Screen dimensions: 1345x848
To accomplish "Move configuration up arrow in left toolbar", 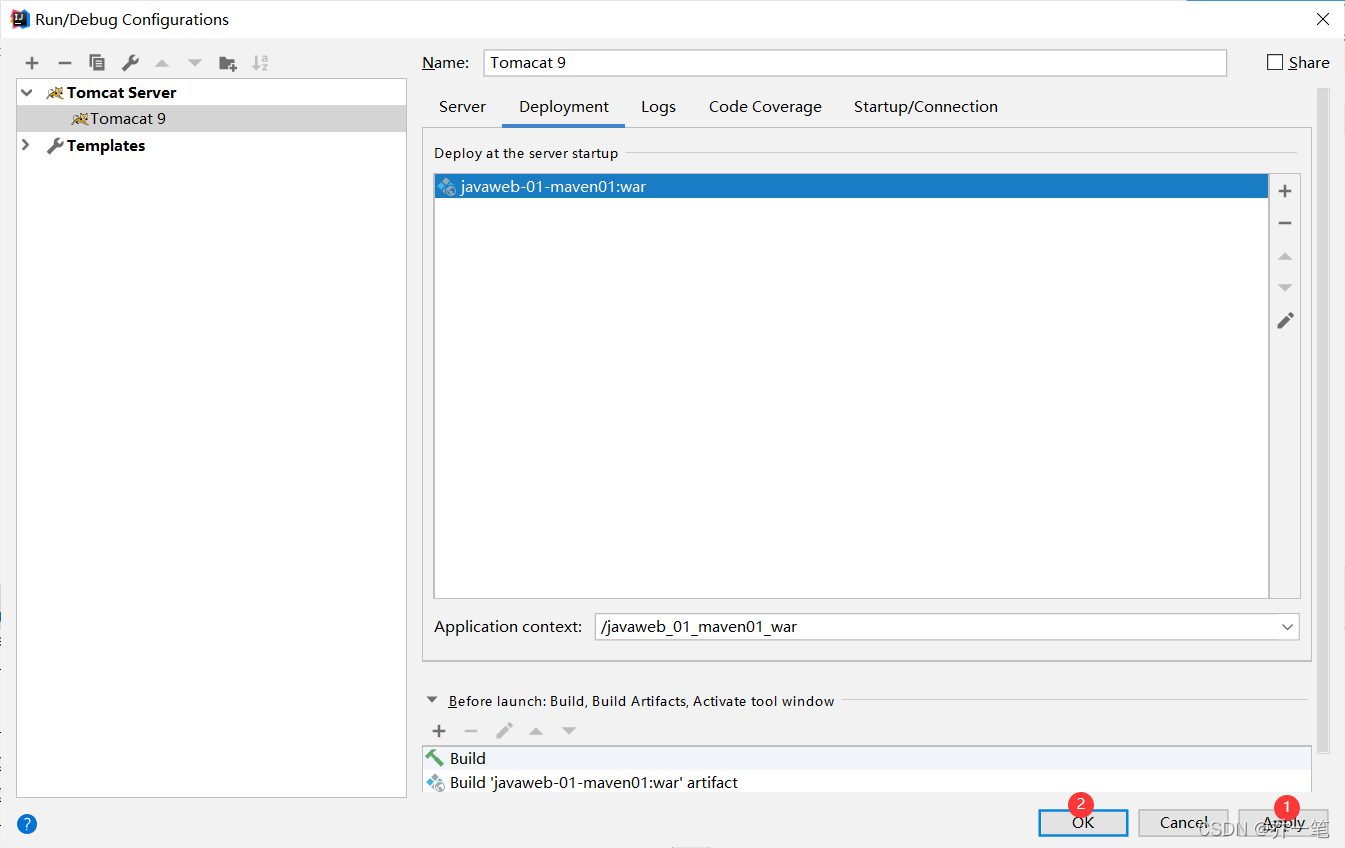I will (x=162, y=63).
